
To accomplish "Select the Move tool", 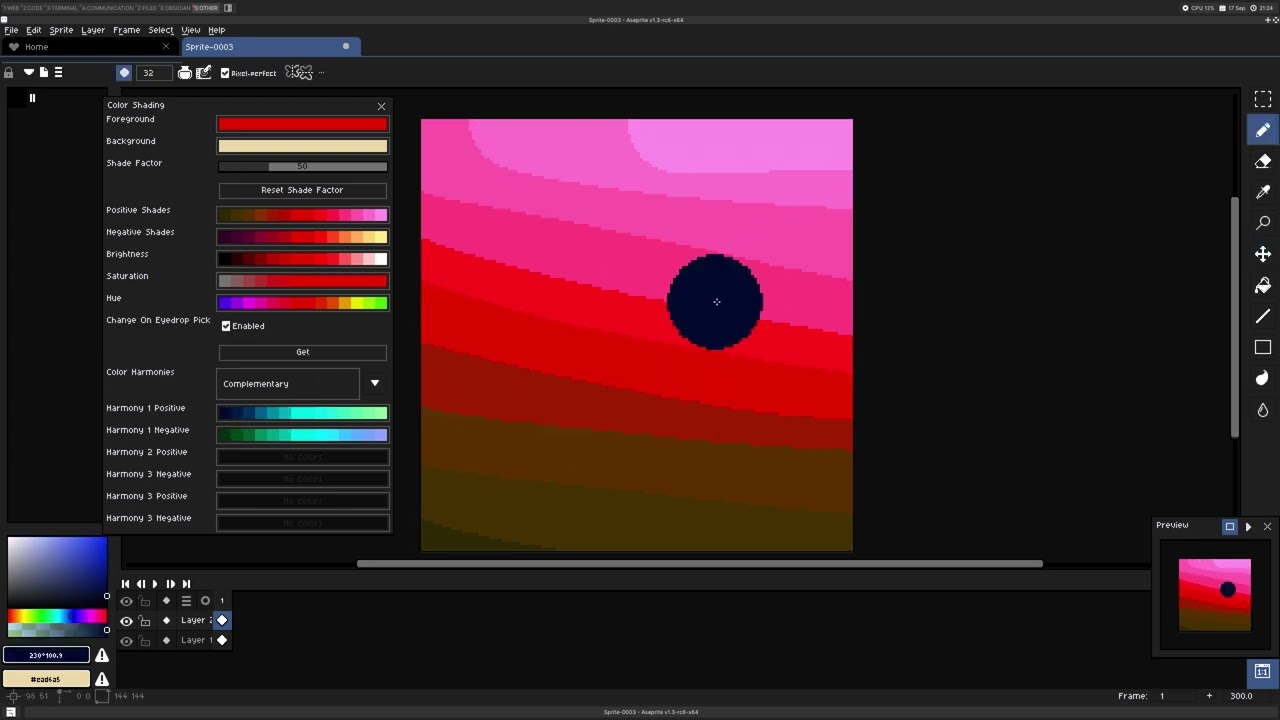I will pyautogui.click(x=1263, y=254).
